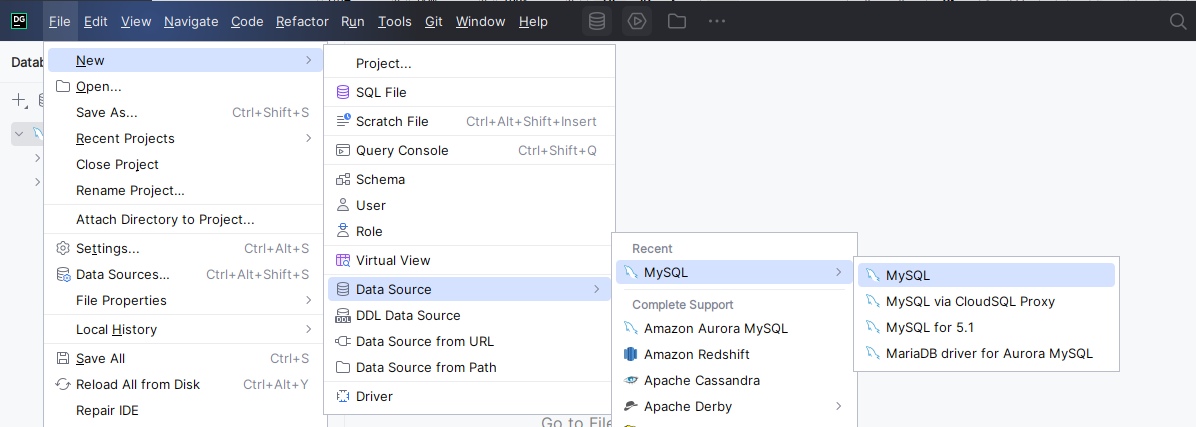Select MariaDB driver for Aurora MySQL

pyautogui.click(x=986, y=353)
